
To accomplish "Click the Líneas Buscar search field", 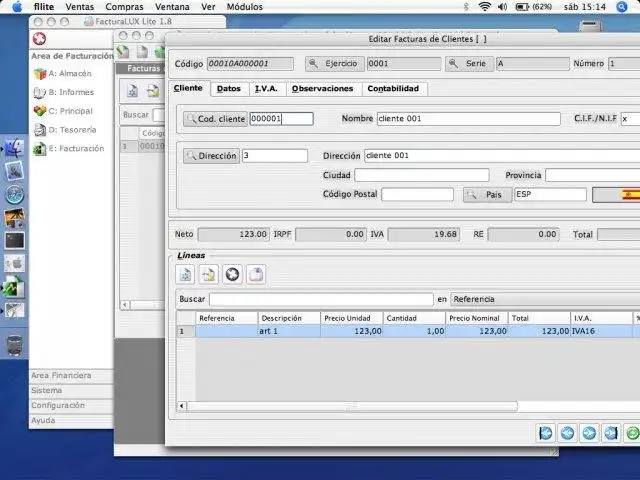I will click(x=321, y=299).
